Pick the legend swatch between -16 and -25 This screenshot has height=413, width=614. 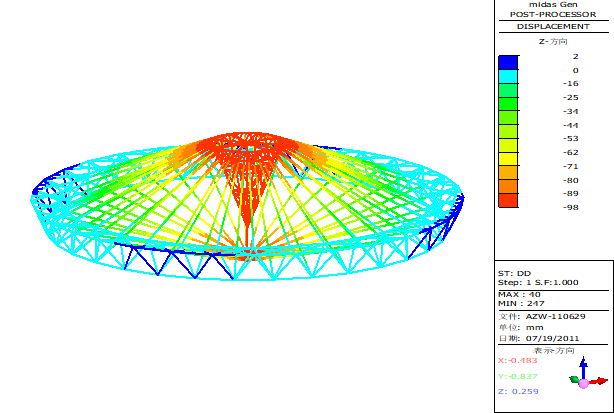[508, 90]
